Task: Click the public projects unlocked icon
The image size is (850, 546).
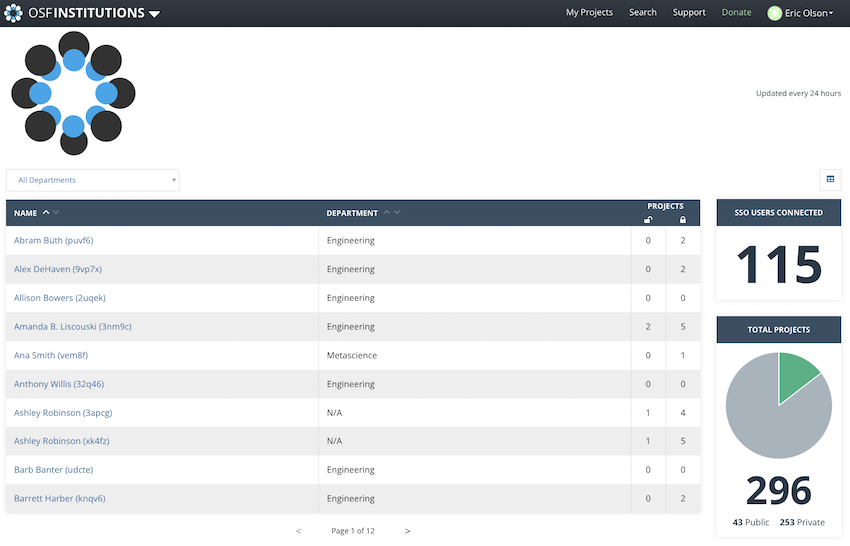Action: click(648, 219)
